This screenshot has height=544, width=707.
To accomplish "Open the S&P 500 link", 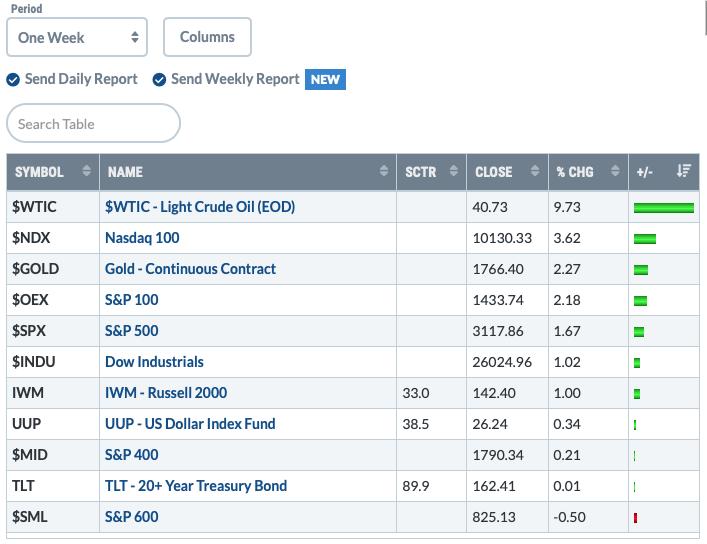I will click(132, 331).
